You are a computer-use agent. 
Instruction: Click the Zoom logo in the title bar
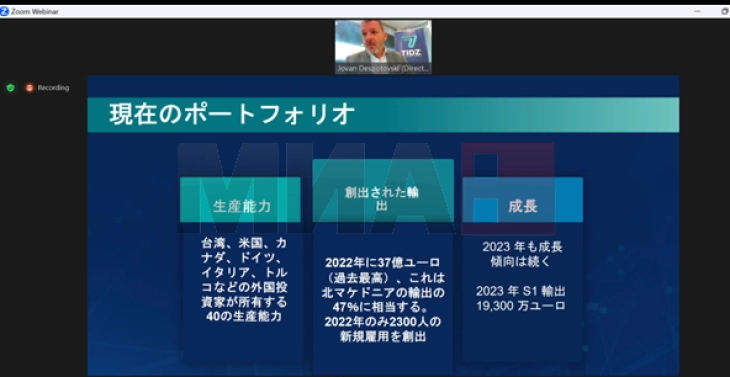(4, 12)
